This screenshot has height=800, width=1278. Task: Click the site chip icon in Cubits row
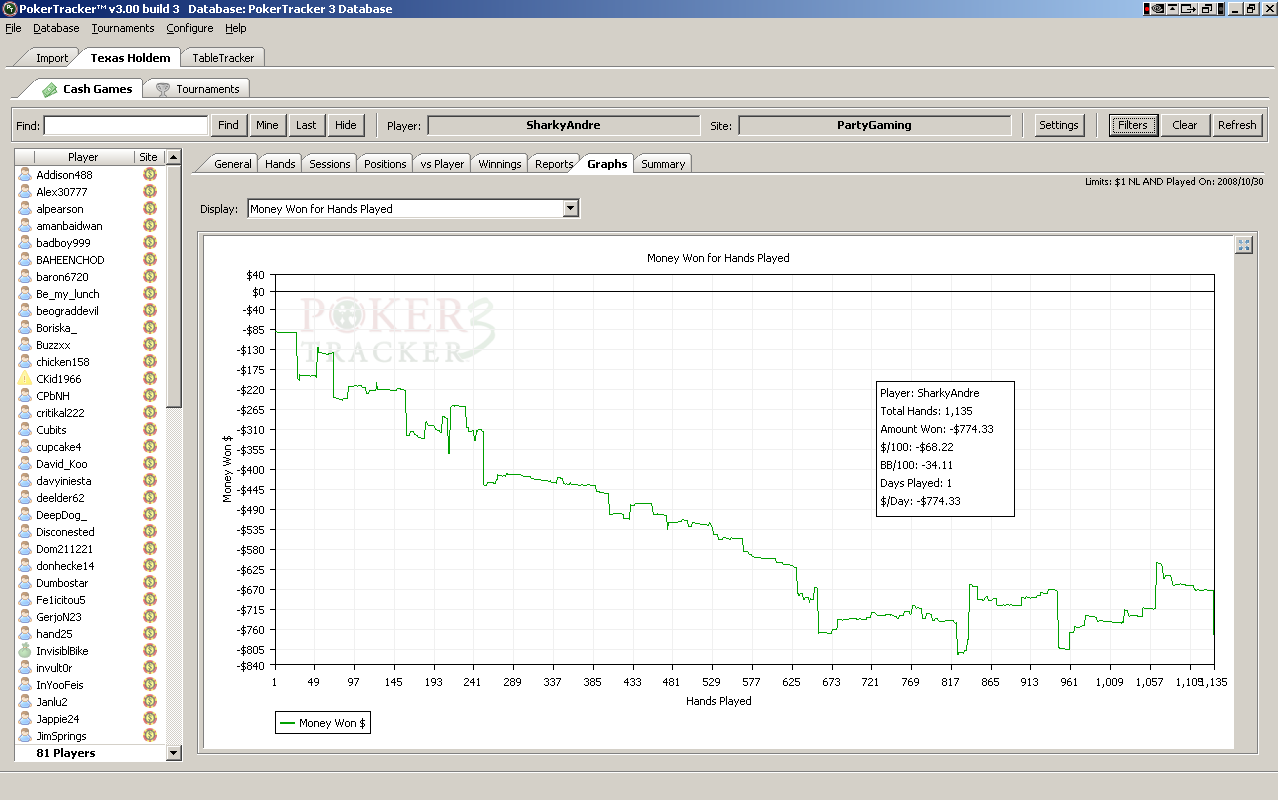[x=150, y=430]
